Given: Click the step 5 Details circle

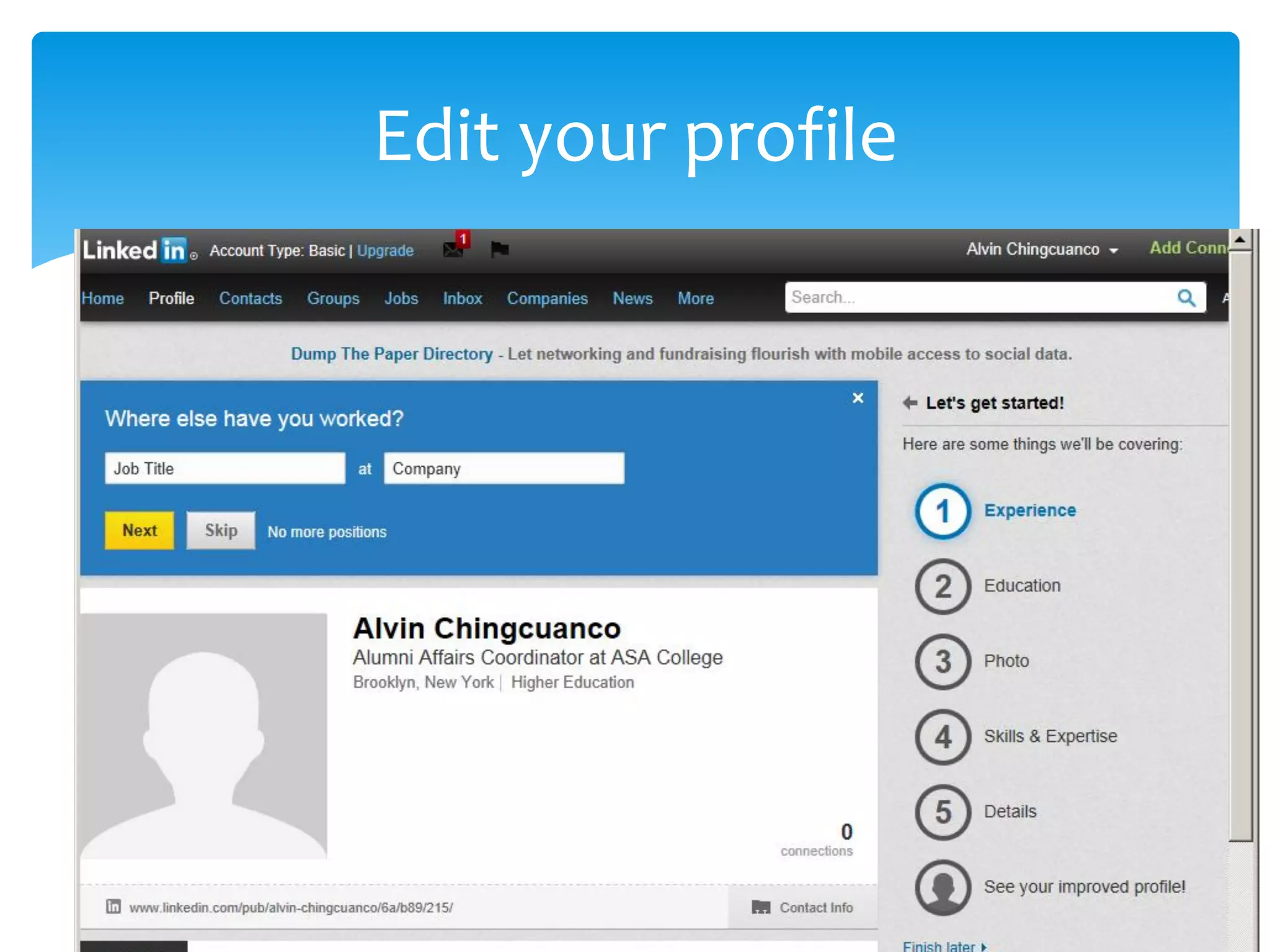Looking at the screenshot, I should pyautogui.click(x=943, y=812).
